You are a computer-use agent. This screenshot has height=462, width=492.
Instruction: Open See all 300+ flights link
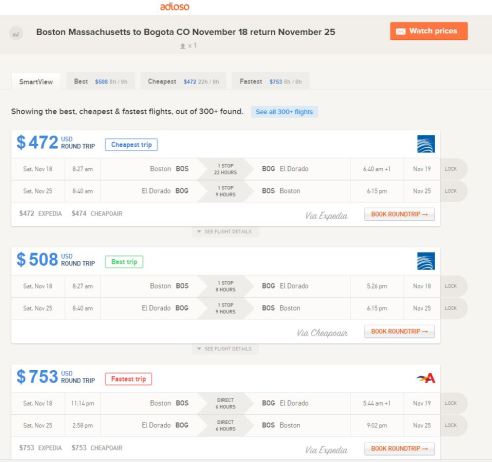point(284,112)
